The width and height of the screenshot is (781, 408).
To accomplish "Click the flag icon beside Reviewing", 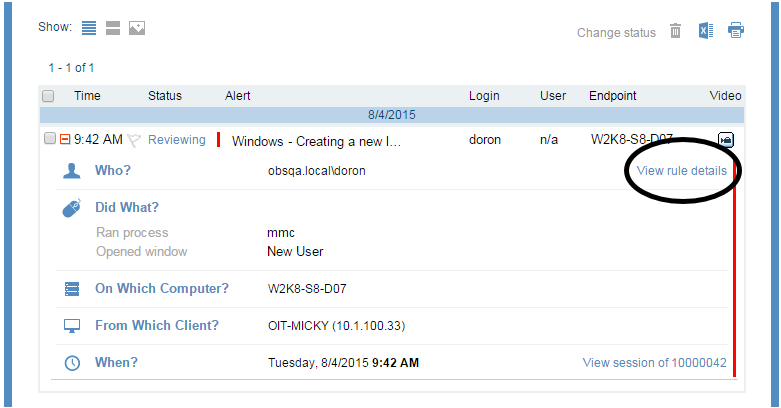I will click(x=134, y=141).
